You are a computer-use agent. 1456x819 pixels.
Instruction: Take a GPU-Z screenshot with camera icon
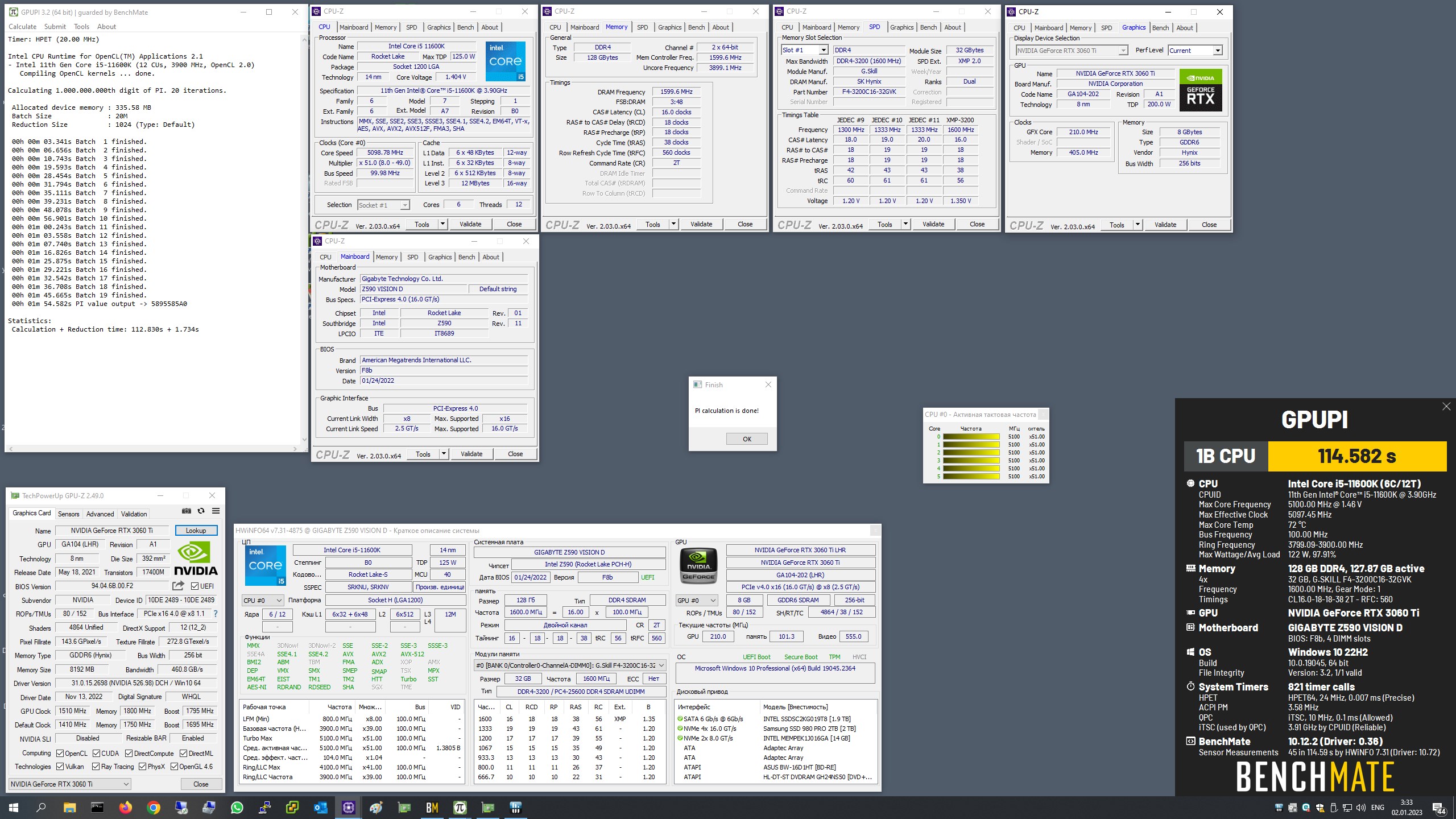pos(186,511)
